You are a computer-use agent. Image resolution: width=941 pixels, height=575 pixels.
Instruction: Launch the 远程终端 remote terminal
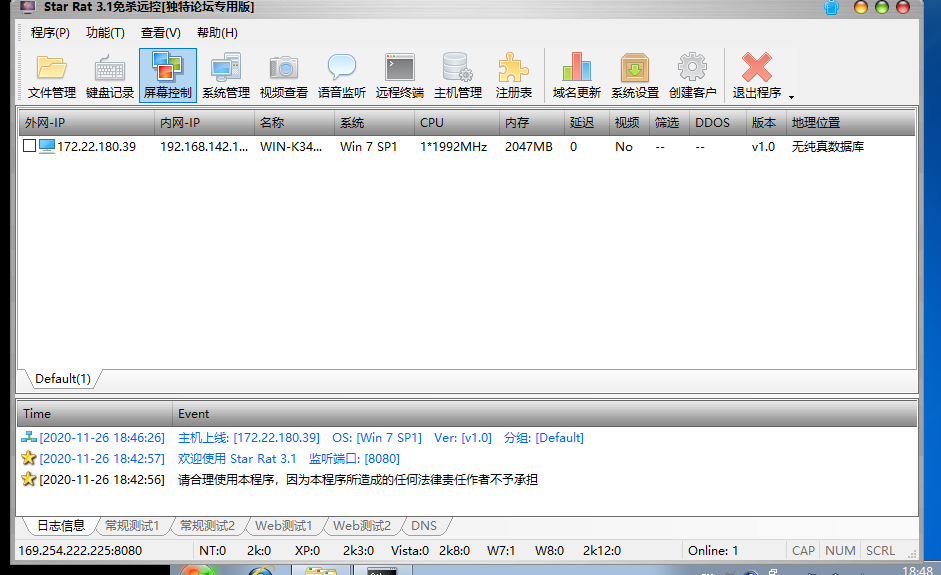click(x=400, y=76)
